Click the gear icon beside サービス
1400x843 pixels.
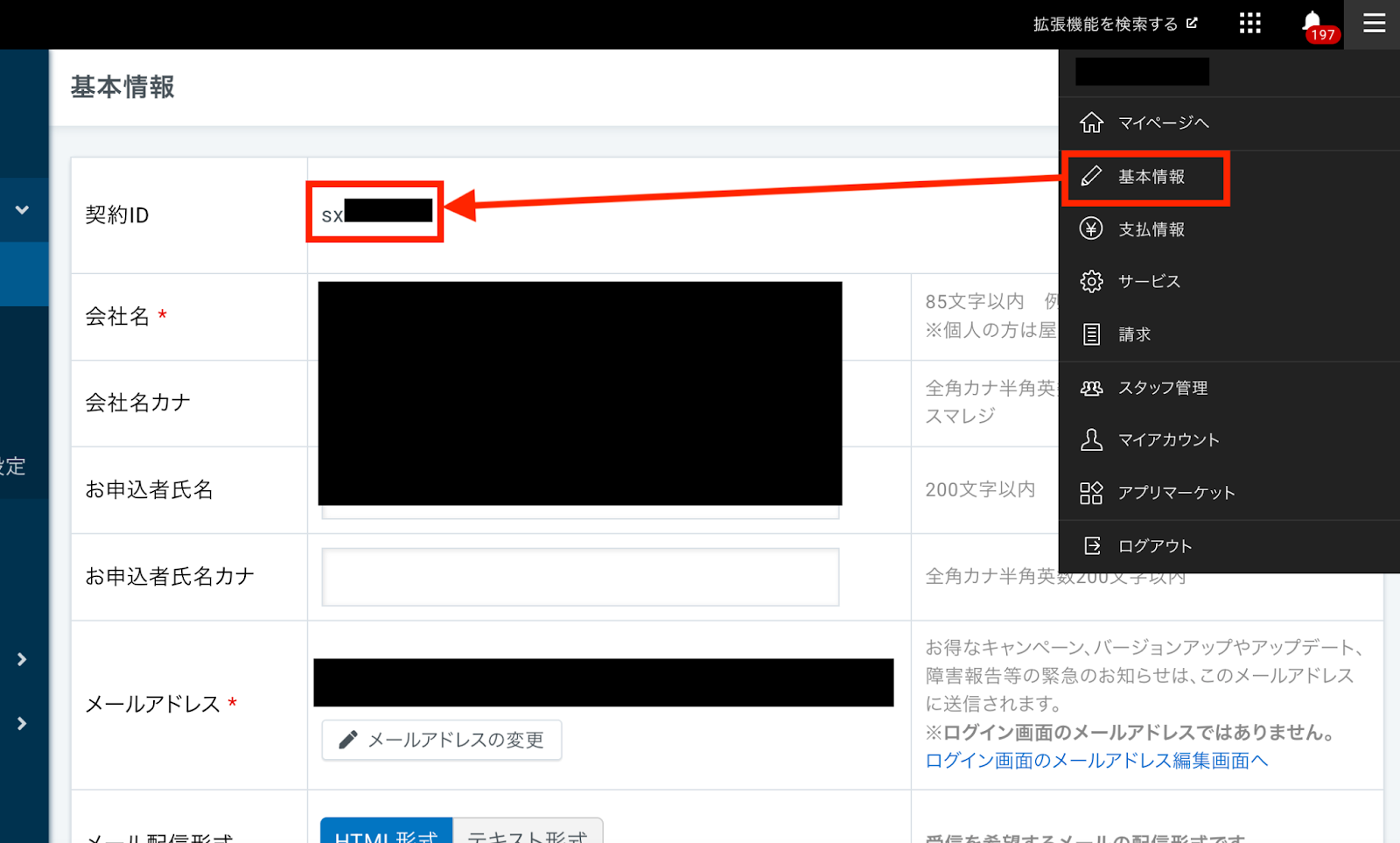point(1091,281)
